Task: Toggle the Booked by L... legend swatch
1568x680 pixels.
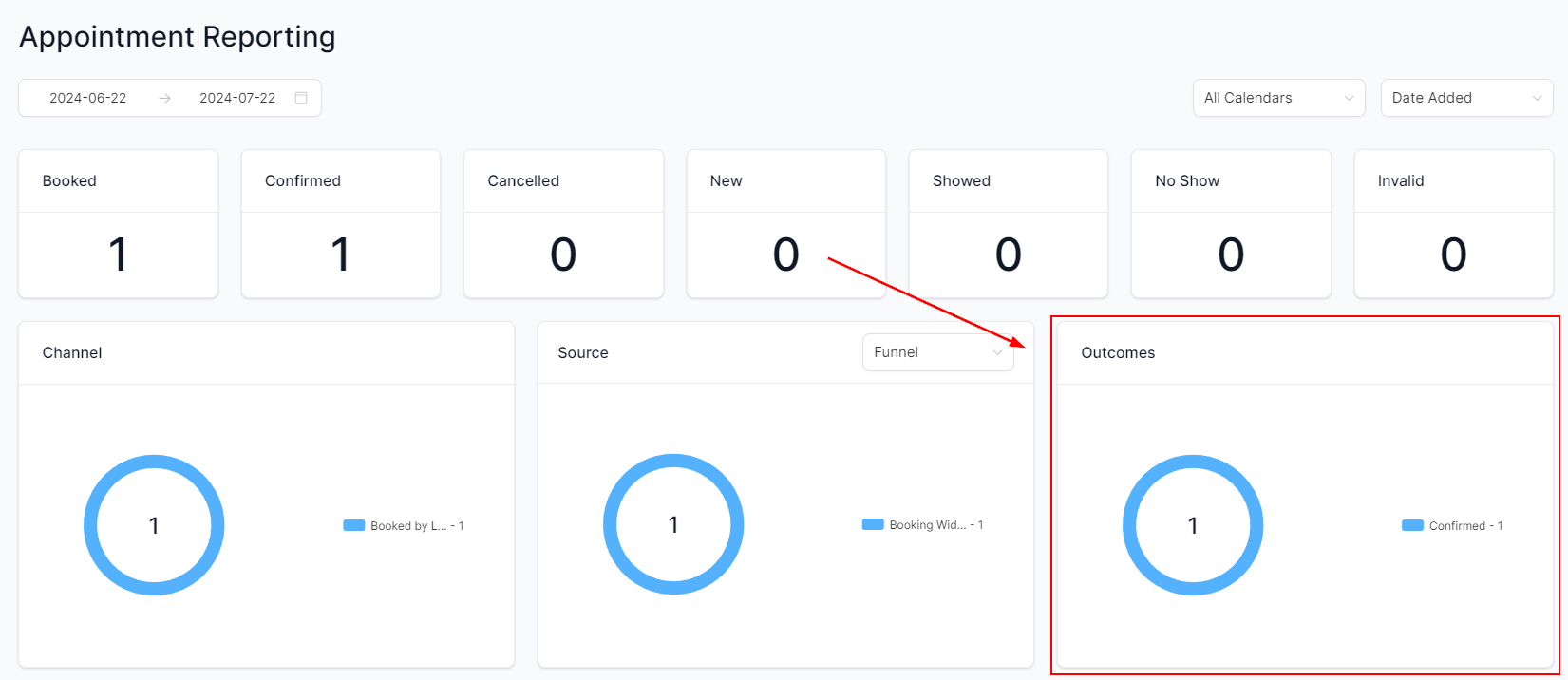Action: (x=354, y=525)
